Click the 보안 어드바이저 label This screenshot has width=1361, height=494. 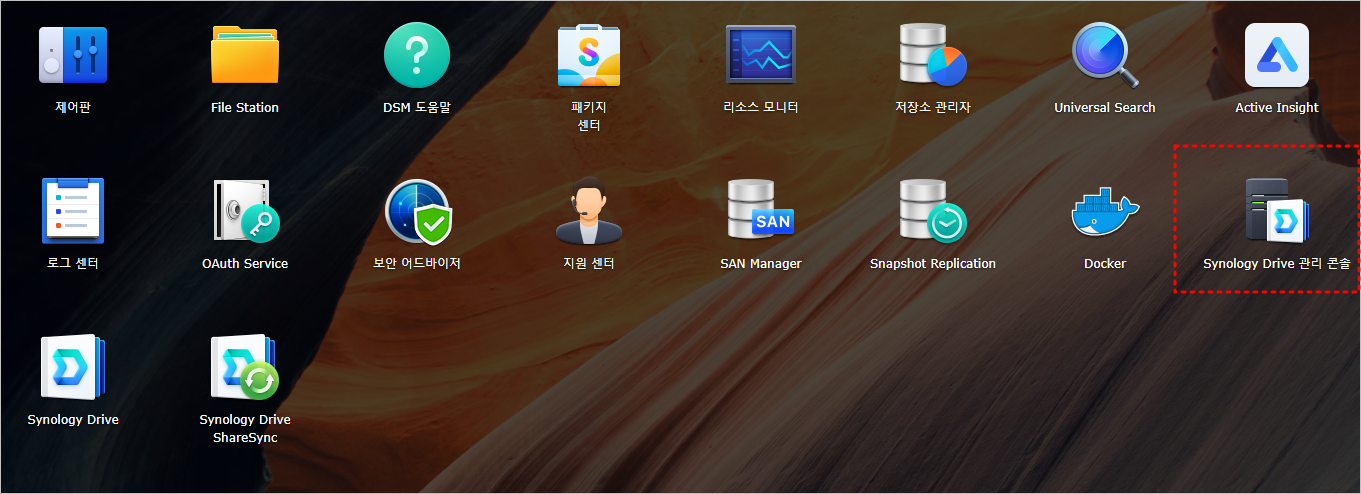point(417,264)
